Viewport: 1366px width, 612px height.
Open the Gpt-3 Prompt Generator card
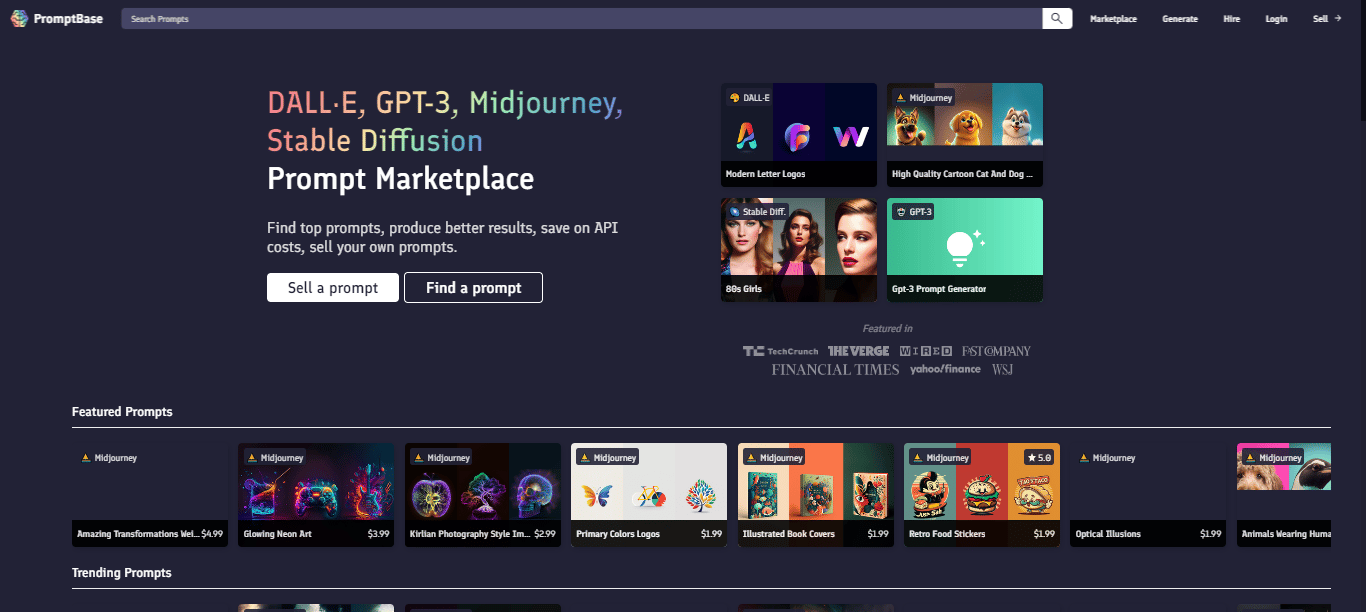pos(964,249)
